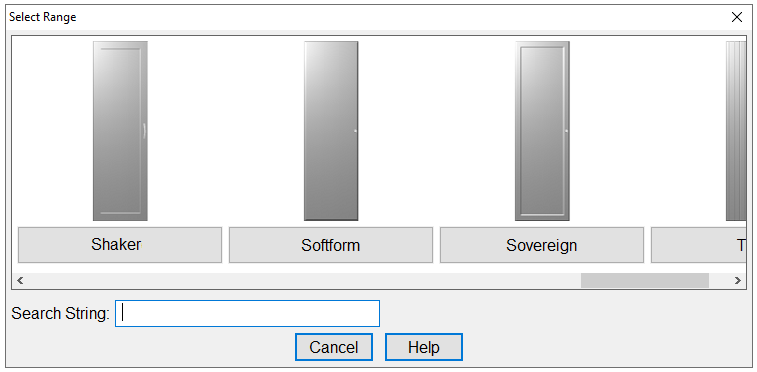Click the right arrow of horizontal scrollbar

coord(738,280)
